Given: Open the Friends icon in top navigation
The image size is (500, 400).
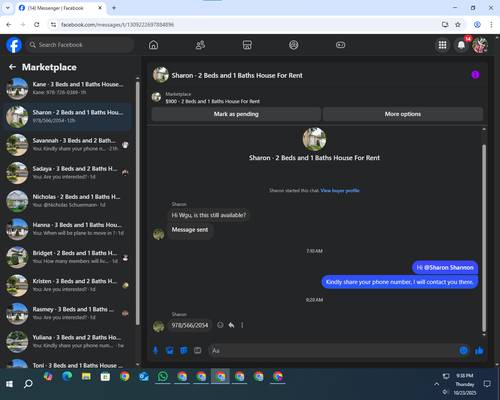Looking at the screenshot, I should pos(200,45).
